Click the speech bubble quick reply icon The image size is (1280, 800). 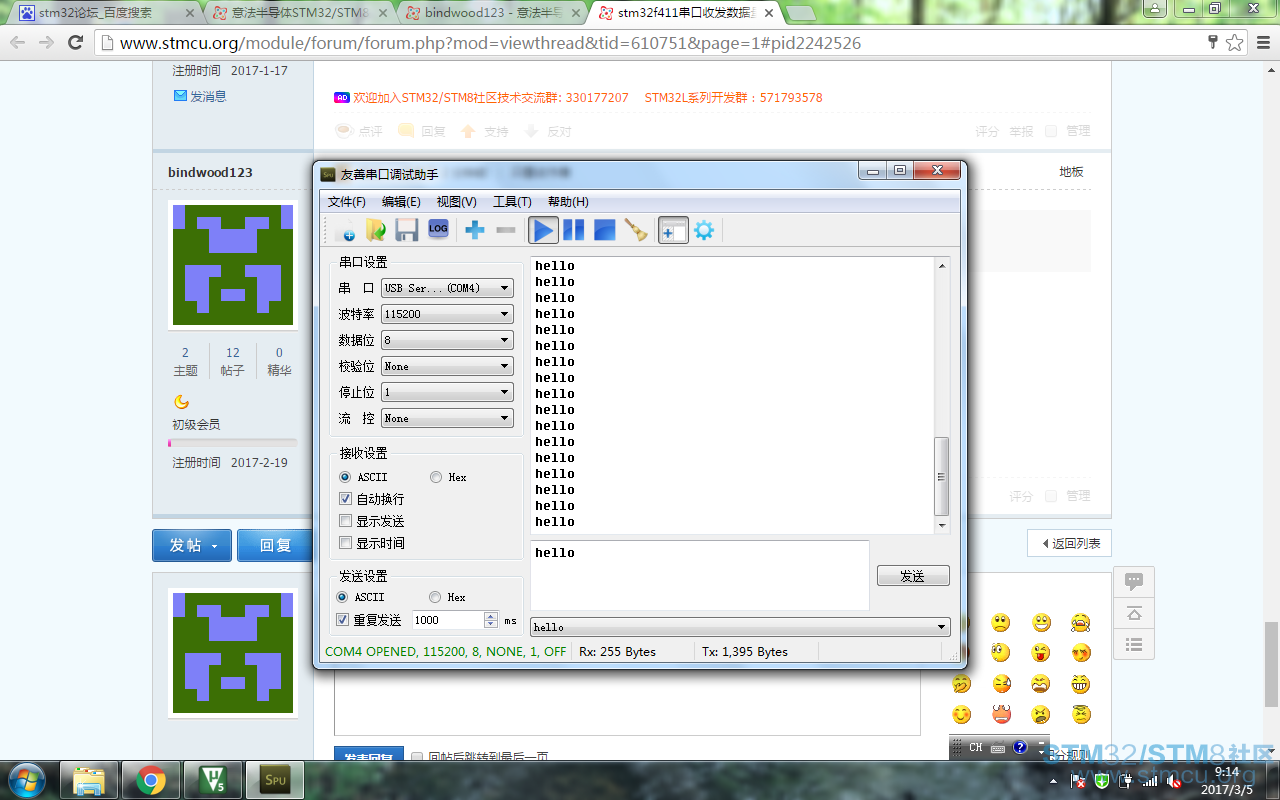[1134, 581]
